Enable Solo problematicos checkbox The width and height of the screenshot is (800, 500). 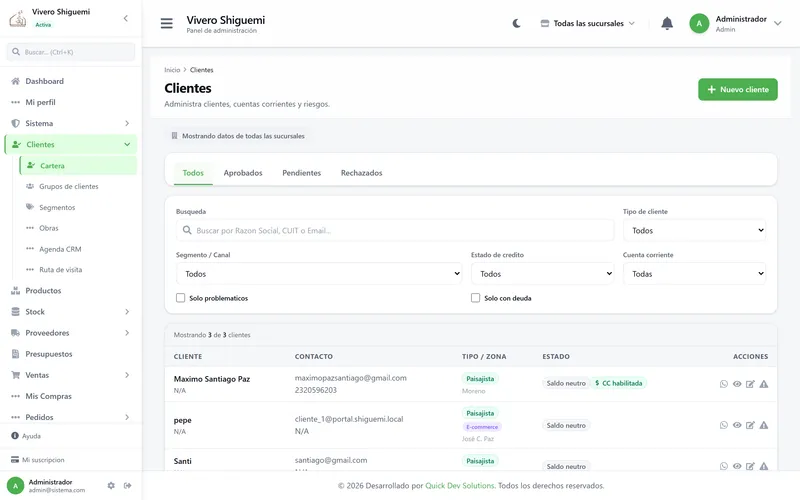click(x=180, y=298)
